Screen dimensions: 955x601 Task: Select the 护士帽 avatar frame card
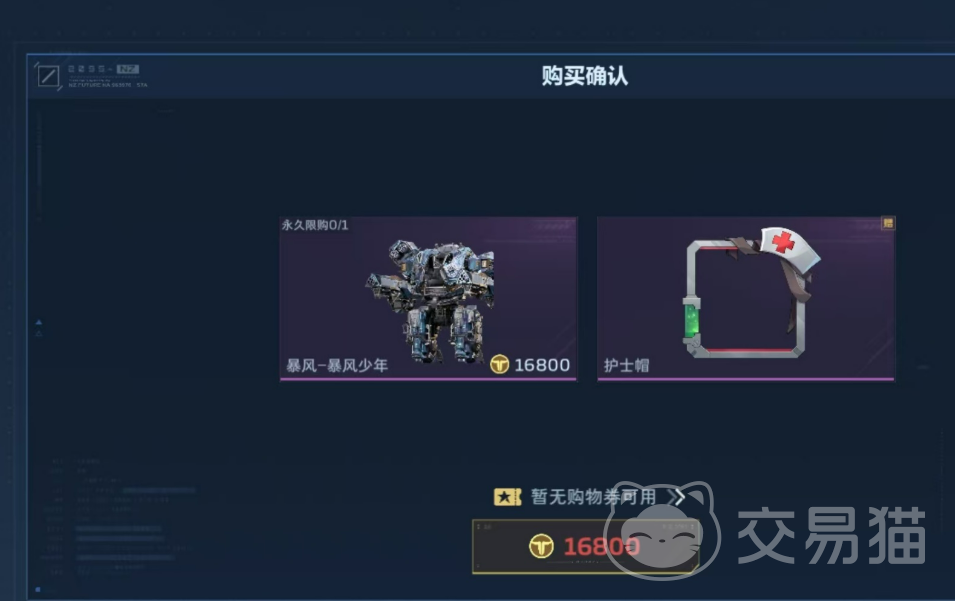click(746, 298)
